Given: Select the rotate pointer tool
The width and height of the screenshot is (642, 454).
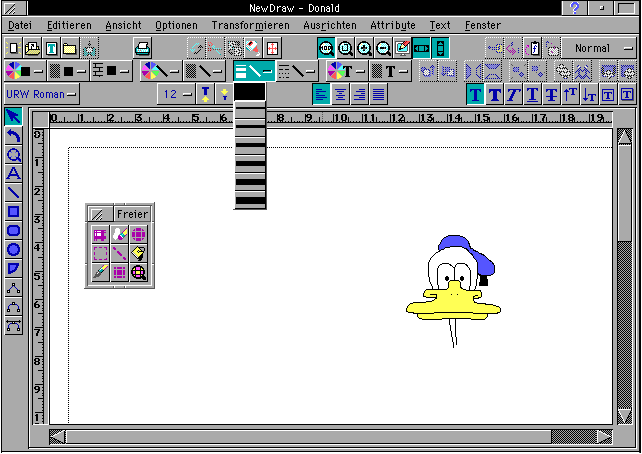Looking at the screenshot, I should coord(13,136).
